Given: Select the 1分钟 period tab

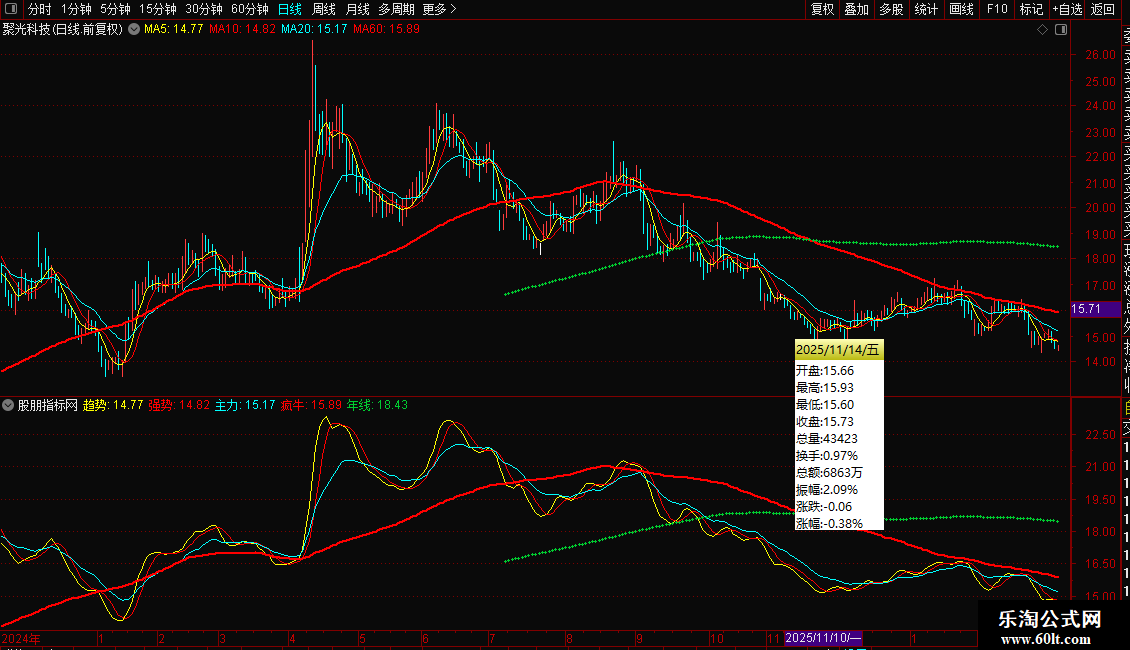Looking at the screenshot, I should point(76,9).
